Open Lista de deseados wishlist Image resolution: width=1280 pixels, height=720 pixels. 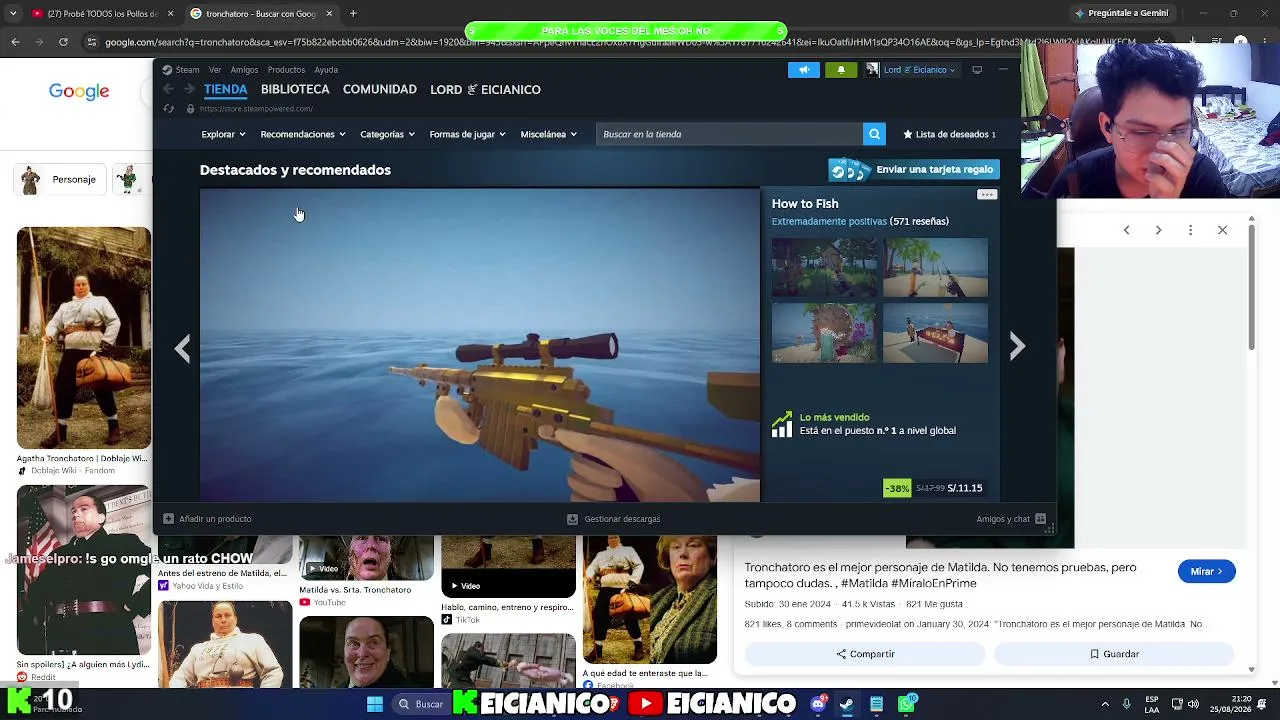949,134
